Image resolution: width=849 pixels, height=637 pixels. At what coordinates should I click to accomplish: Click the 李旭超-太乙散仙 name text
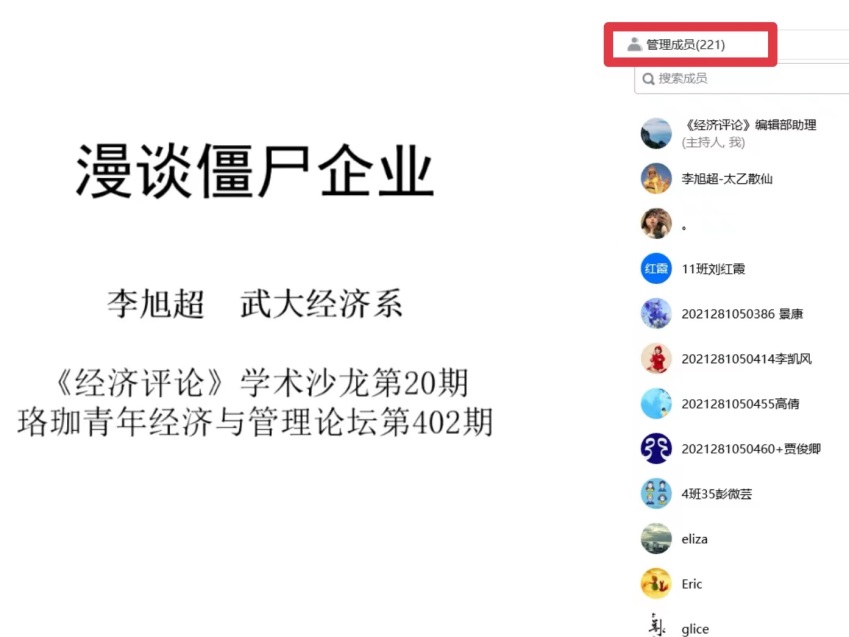point(727,179)
